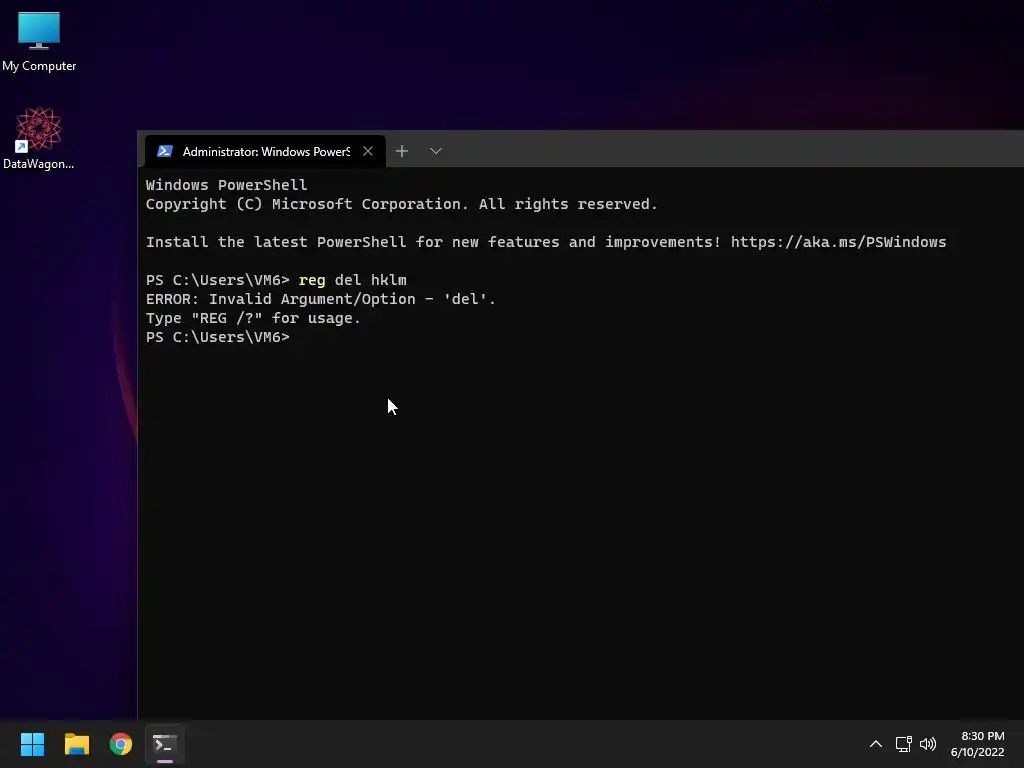Click the https://aka.ms/PSWindows link
Screen dimensions: 1024x768
pyautogui.click(x=839, y=242)
